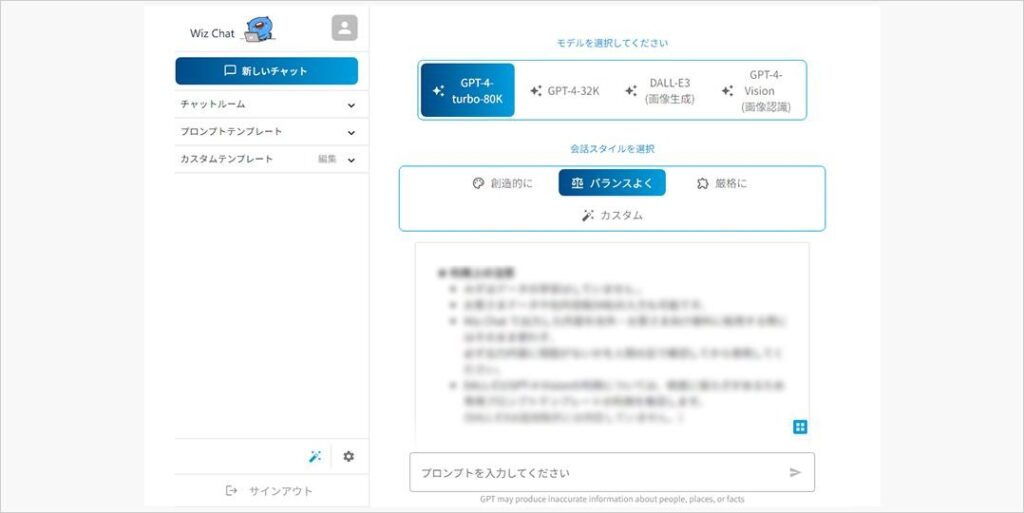Click the magic wand icon in sidebar
1024x513 pixels.
click(314, 456)
